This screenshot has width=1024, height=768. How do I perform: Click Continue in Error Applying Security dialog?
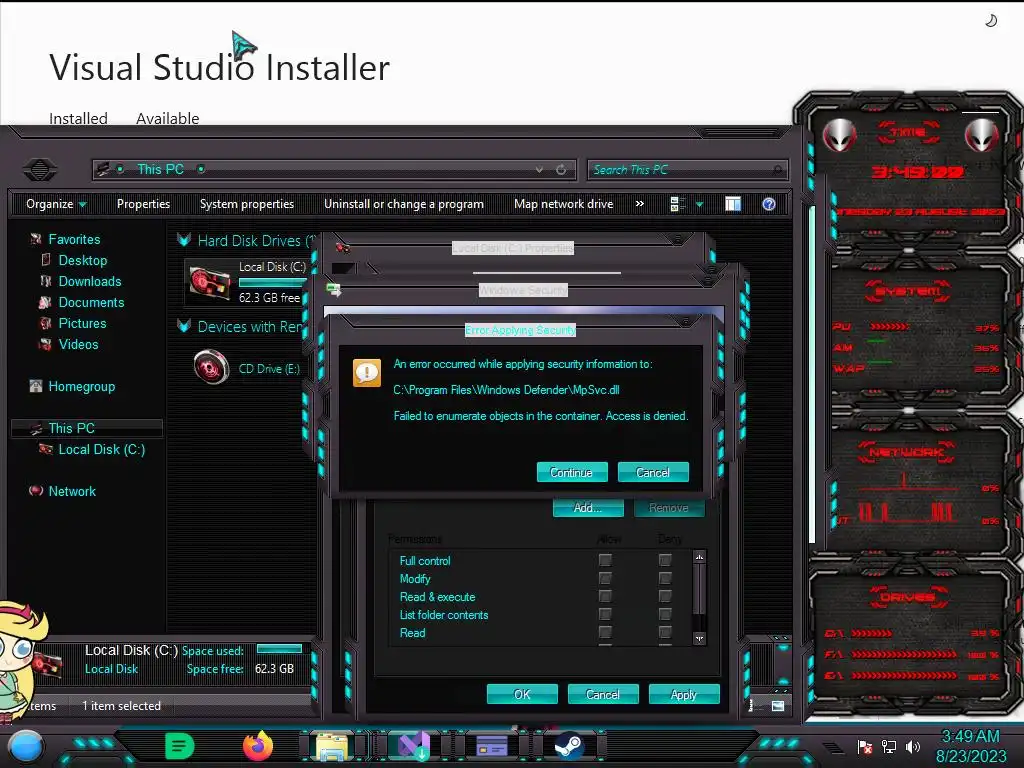pyautogui.click(x=571, y=472)
